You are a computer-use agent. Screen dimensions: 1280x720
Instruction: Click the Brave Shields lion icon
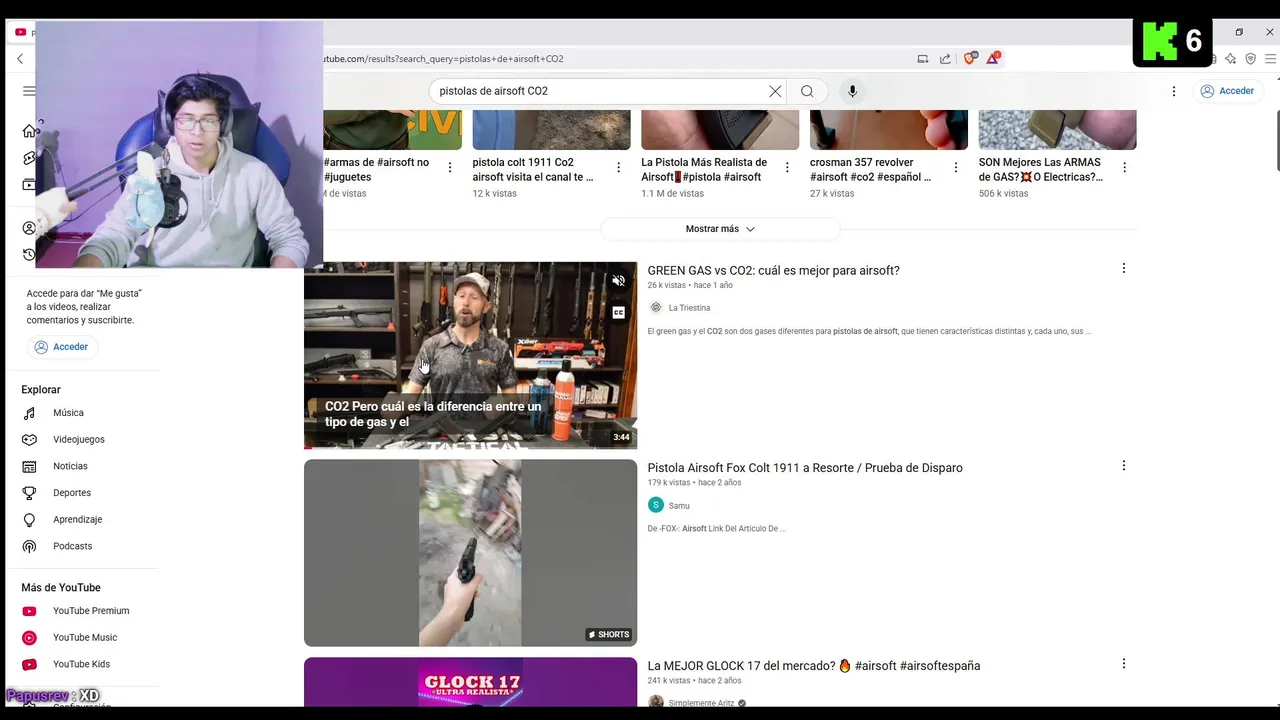(969, 59)
